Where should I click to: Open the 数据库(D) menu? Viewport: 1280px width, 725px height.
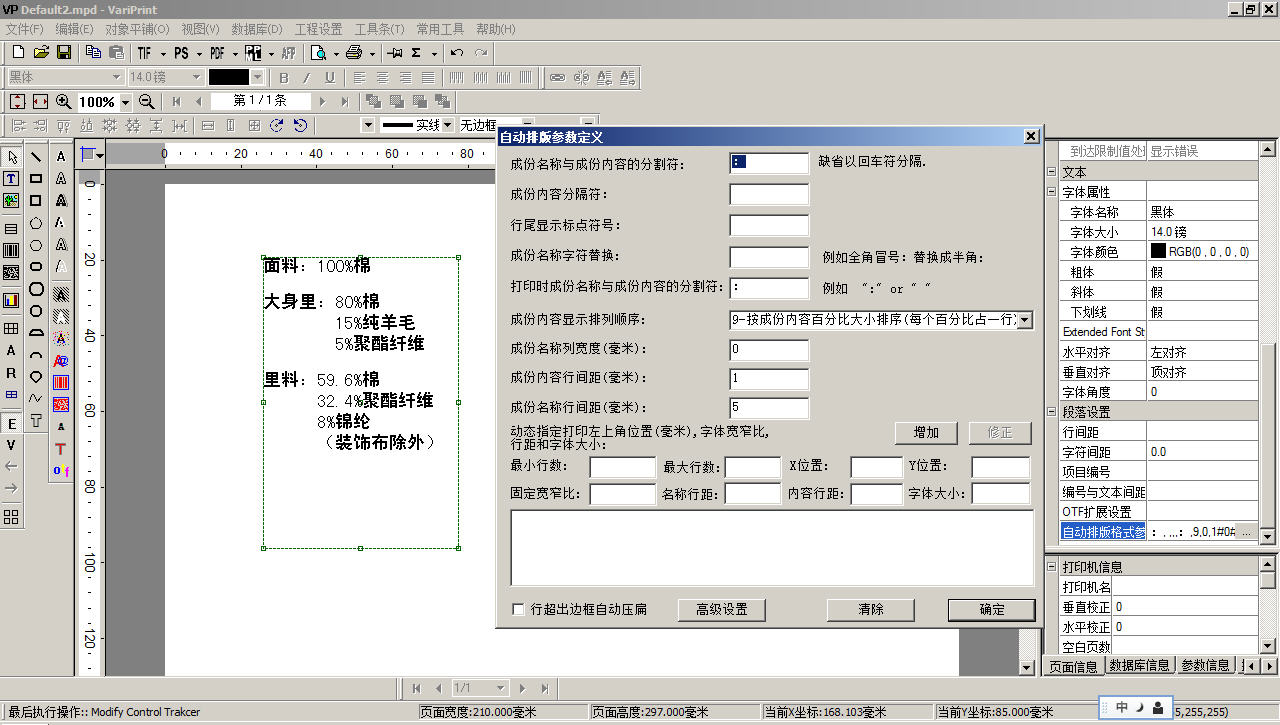pos(257,29)
